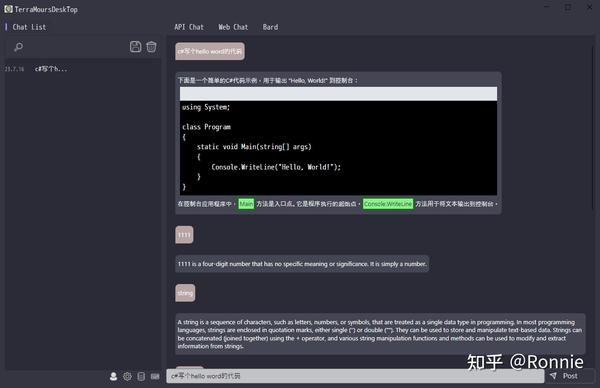Click the chat scrollbar on right edge

coord(594,122)
